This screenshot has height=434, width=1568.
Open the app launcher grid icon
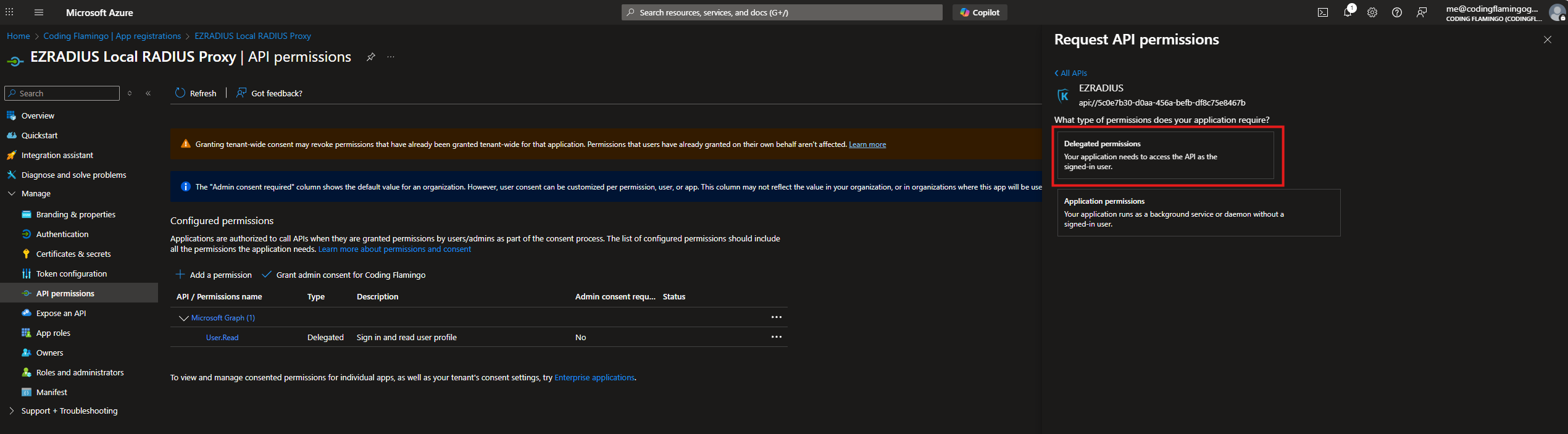(x=9, y=12)
